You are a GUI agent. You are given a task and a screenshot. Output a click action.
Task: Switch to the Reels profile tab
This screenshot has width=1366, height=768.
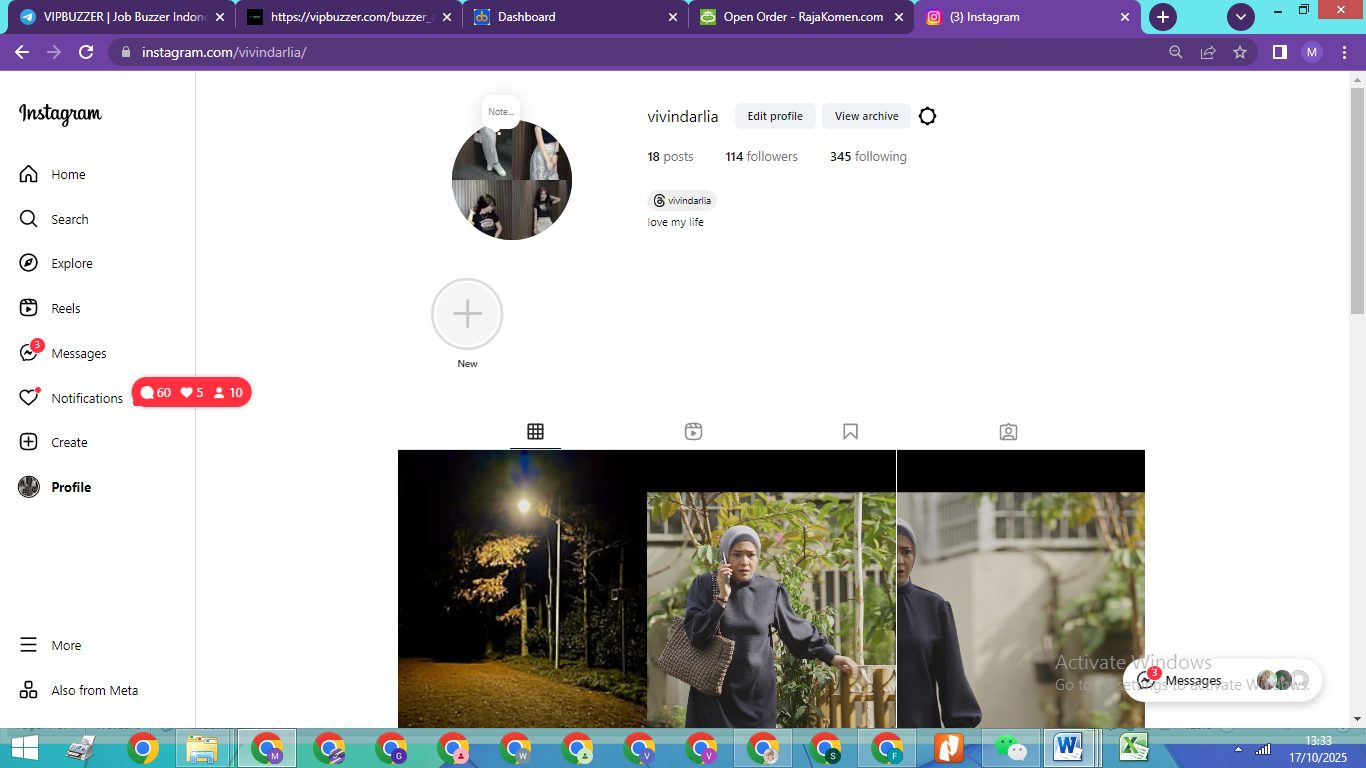point(693,432)
